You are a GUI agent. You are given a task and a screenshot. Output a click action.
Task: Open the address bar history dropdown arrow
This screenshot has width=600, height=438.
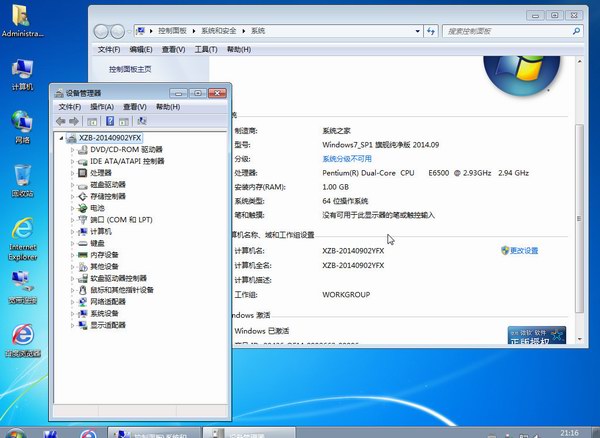point(417,31)
